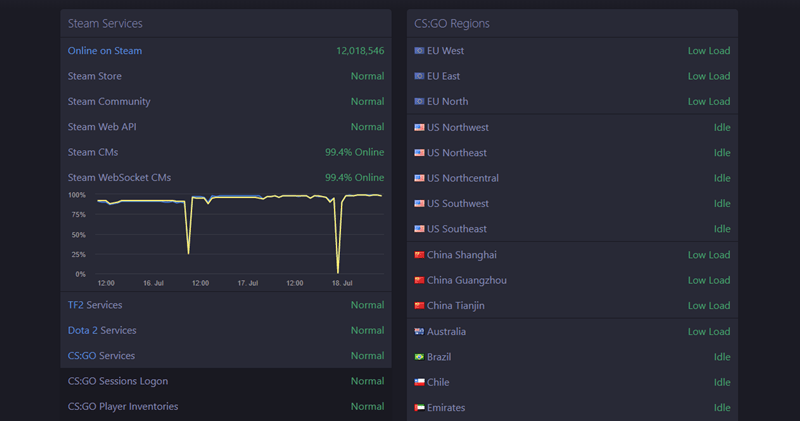Click the China Shanghai region name
Screen dimensions: 800x421
pyautogui.click(x=462, y=255)
